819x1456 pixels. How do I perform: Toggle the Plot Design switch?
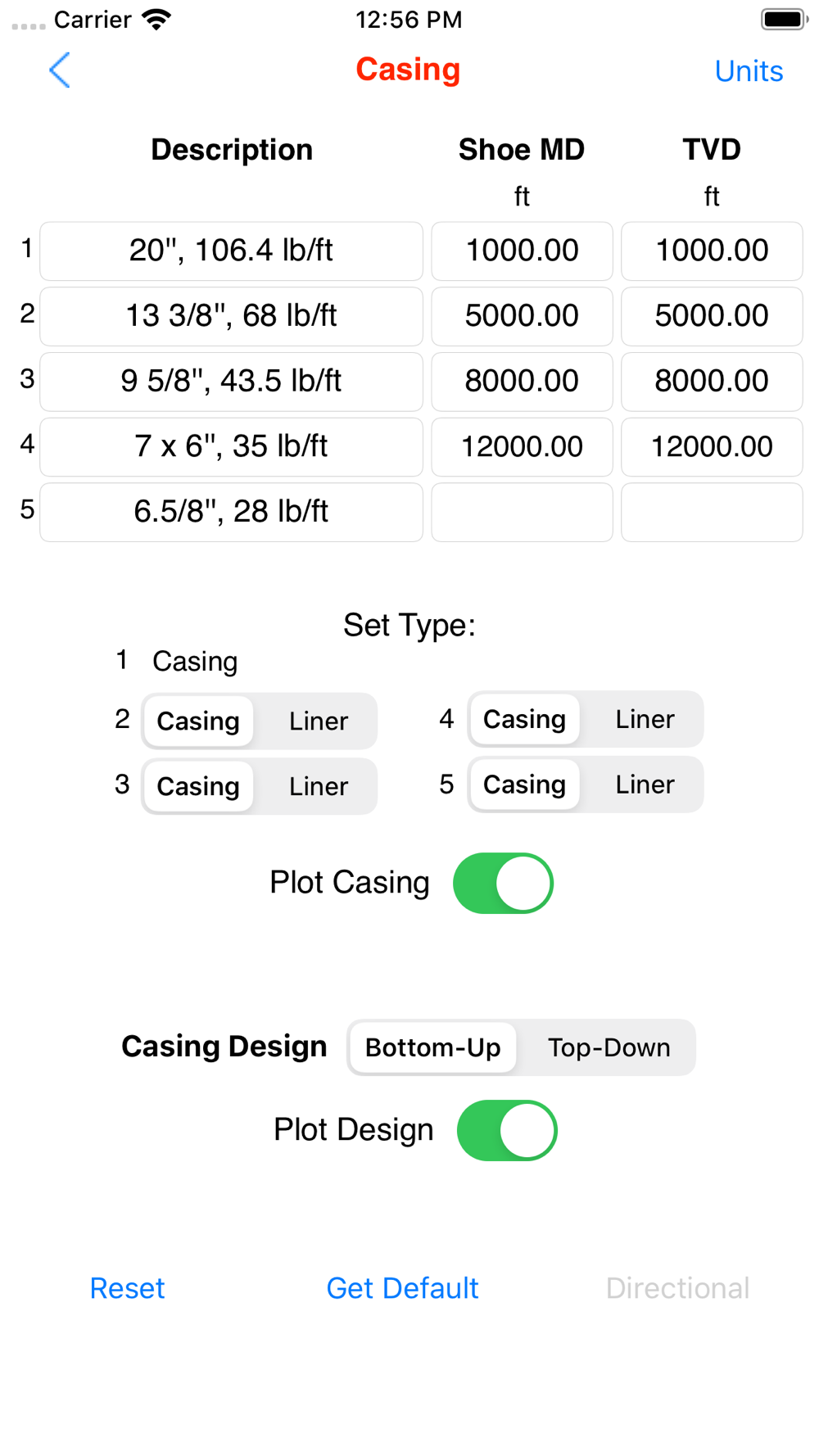[x=507, y=1130]
